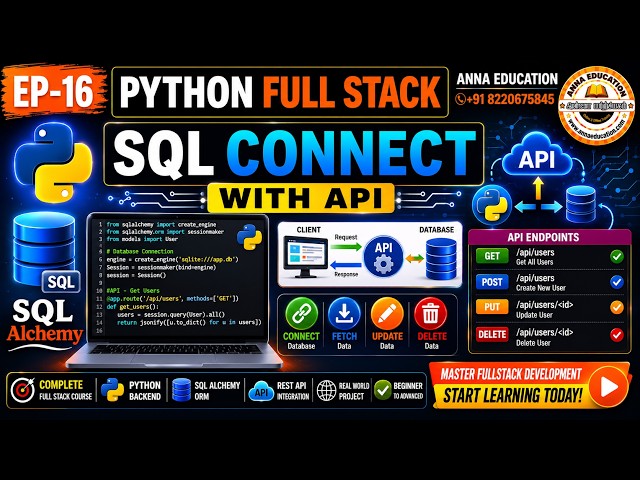Click the code line create_engine('sqlite:///app.db')
The height and width of the screenshot is (480, 640).
(172, 259)
